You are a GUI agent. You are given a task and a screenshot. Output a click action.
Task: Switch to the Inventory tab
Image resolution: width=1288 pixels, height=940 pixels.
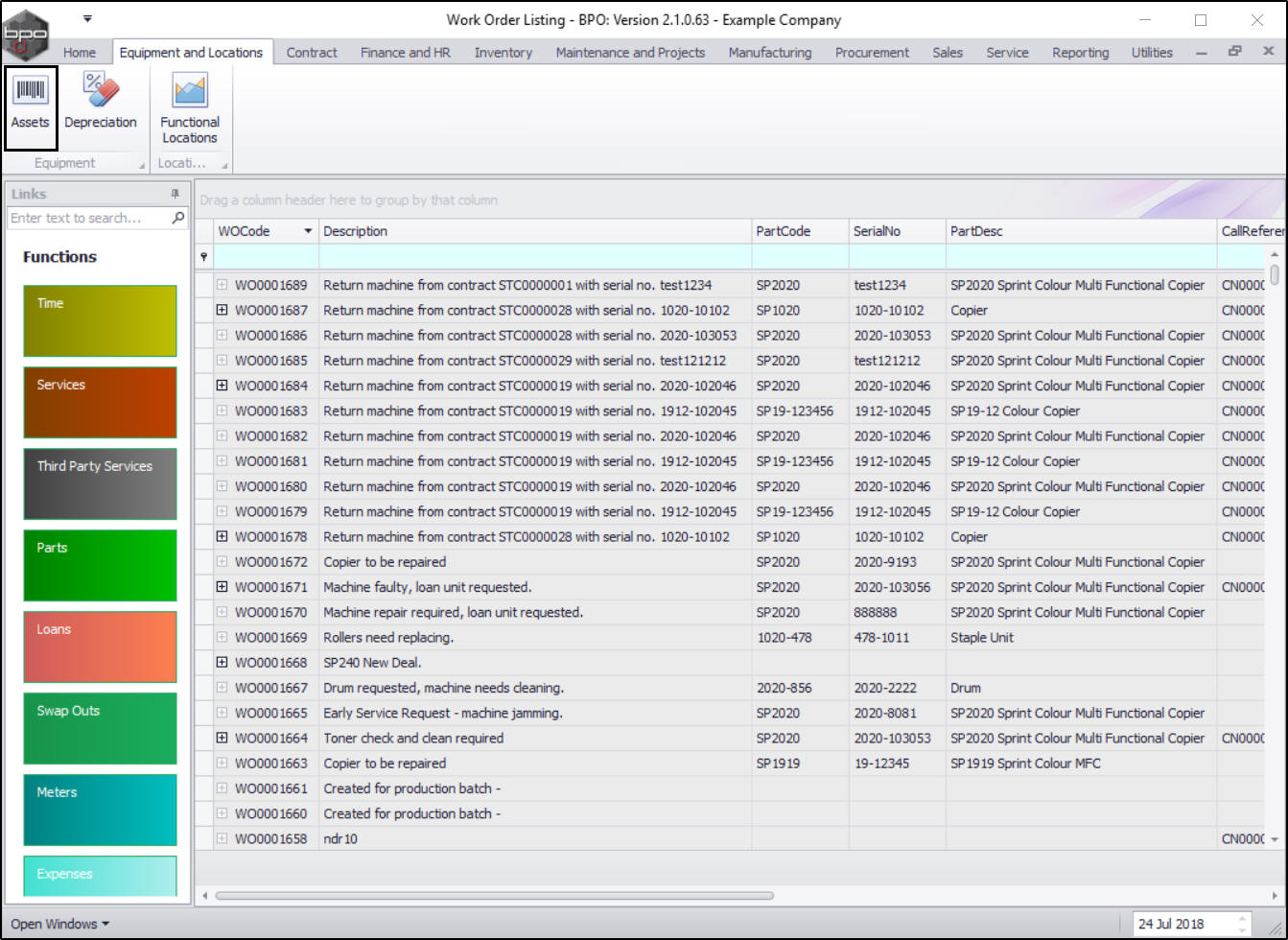tap(503, 53)
